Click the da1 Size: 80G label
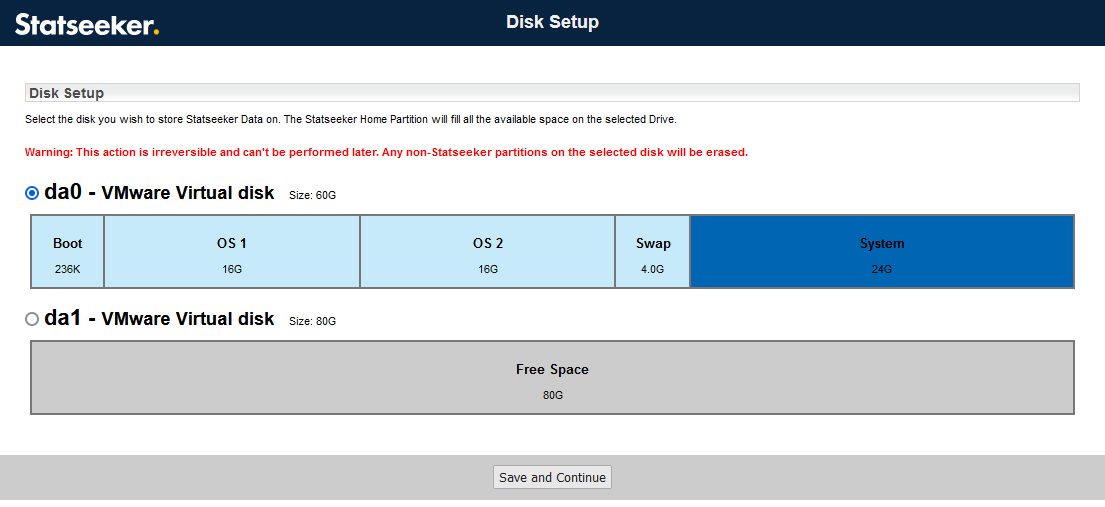 tap(312, 321)
